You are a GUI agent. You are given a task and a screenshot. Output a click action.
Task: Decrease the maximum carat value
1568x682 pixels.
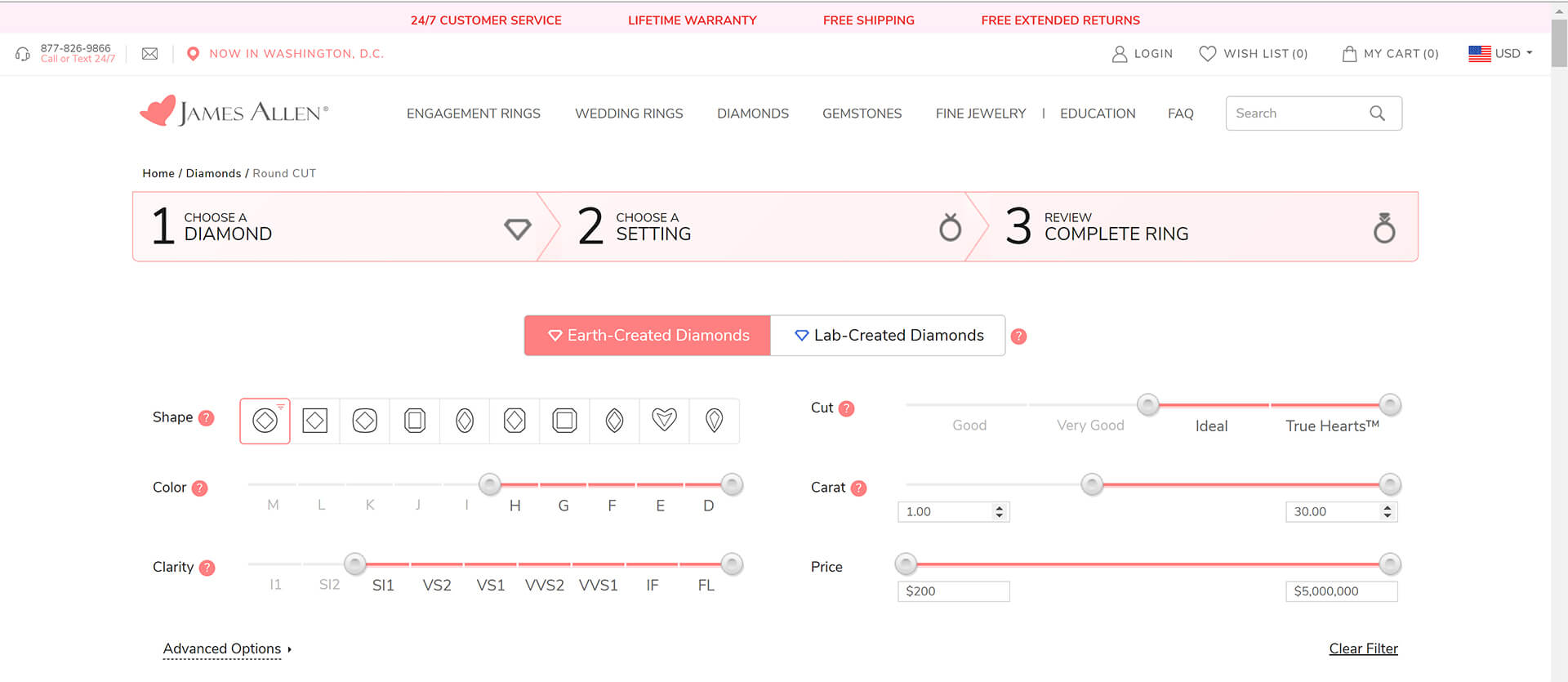1388,516
